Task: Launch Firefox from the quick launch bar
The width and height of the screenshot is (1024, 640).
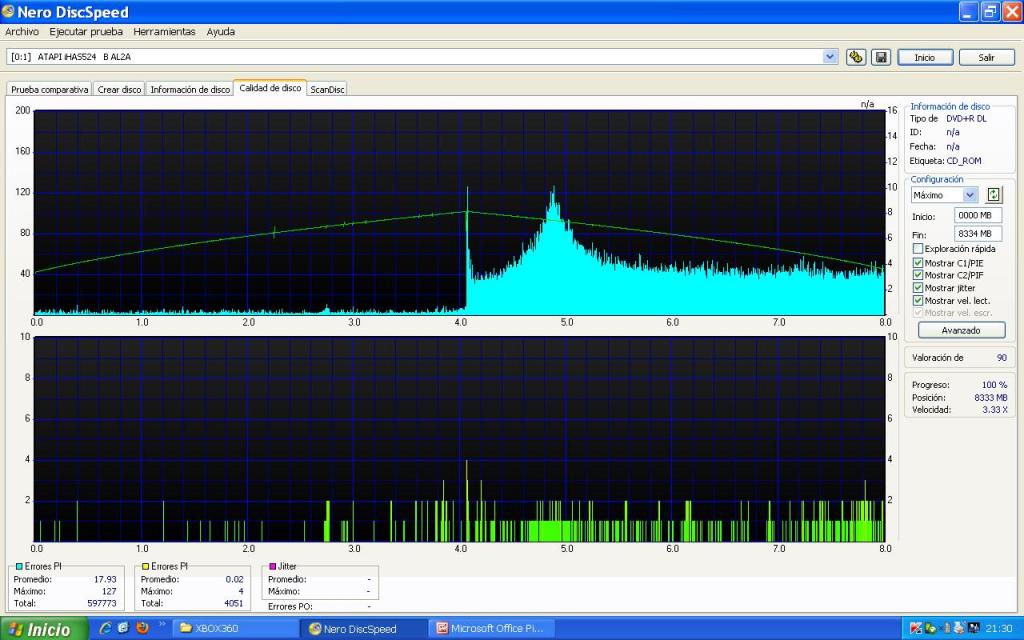Action: 143,628
